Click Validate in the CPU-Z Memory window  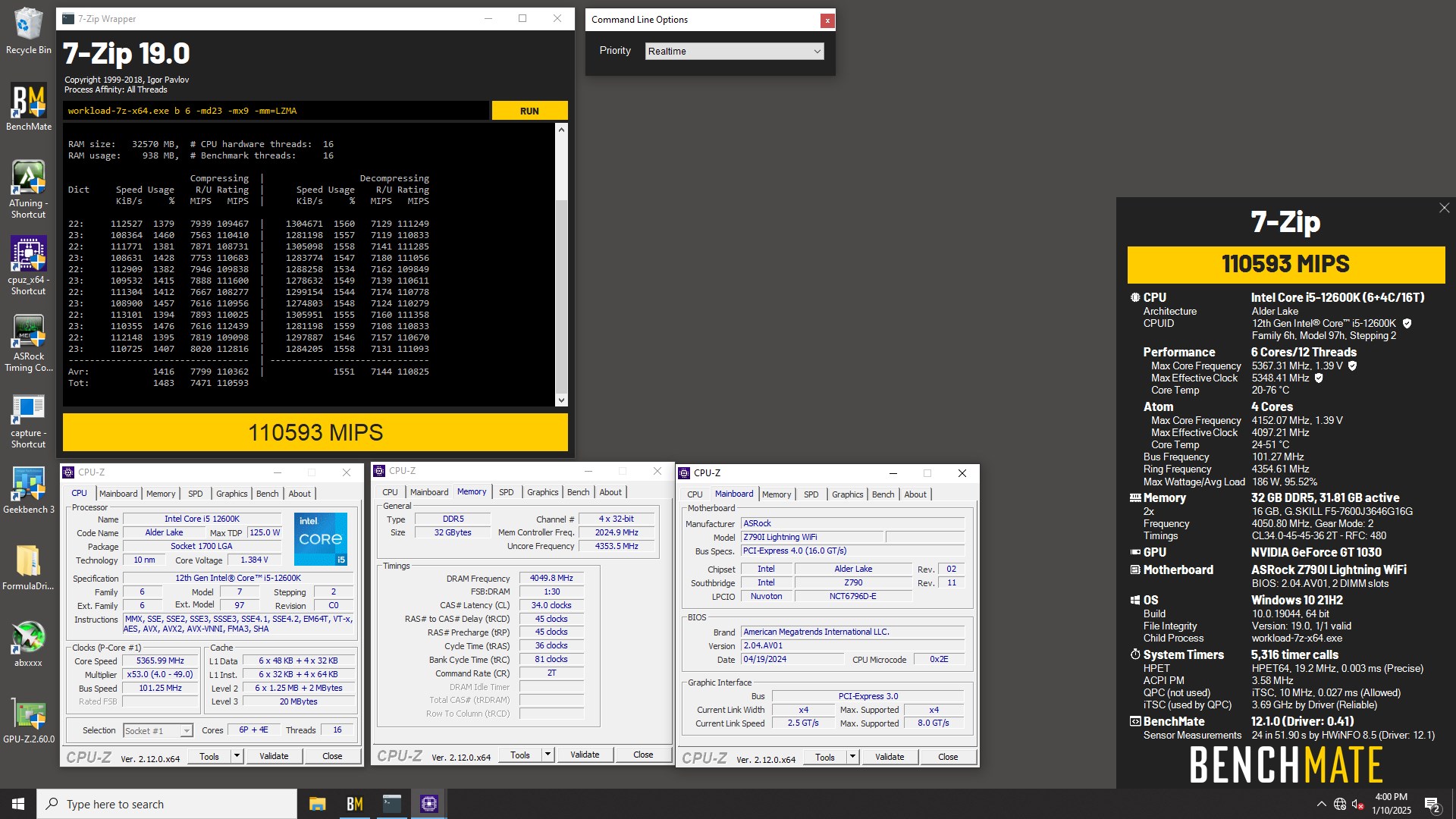(x=585, y=755)
